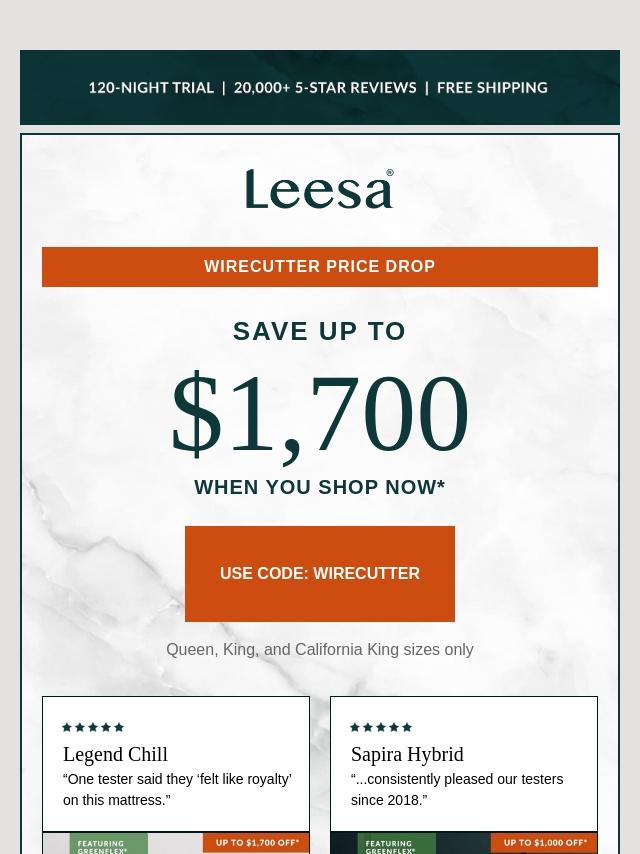Open the Sapira Hybrid heading link

(407, 754)
